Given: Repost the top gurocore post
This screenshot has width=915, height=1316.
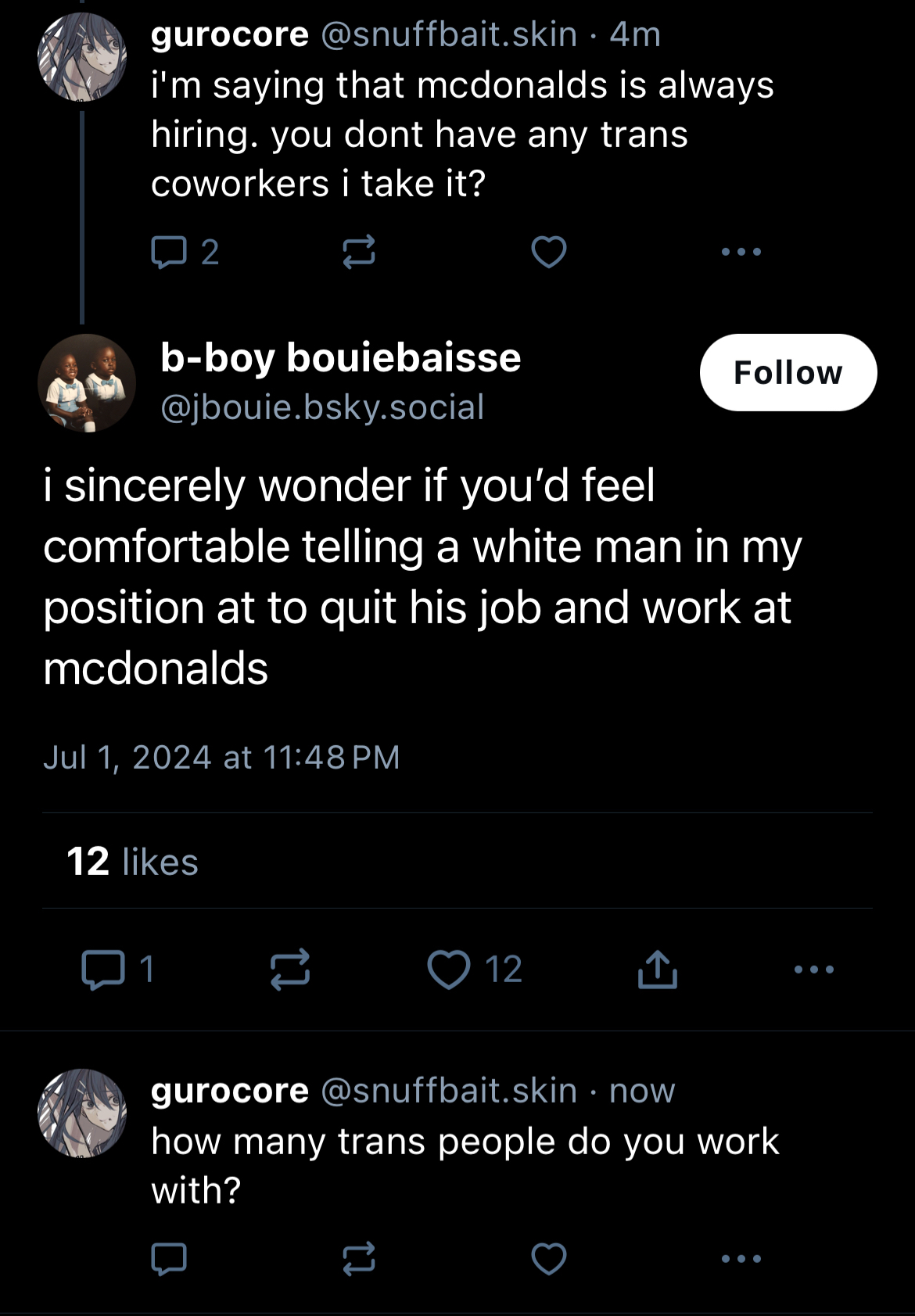Looking at the screenshot, I should 359,252.
